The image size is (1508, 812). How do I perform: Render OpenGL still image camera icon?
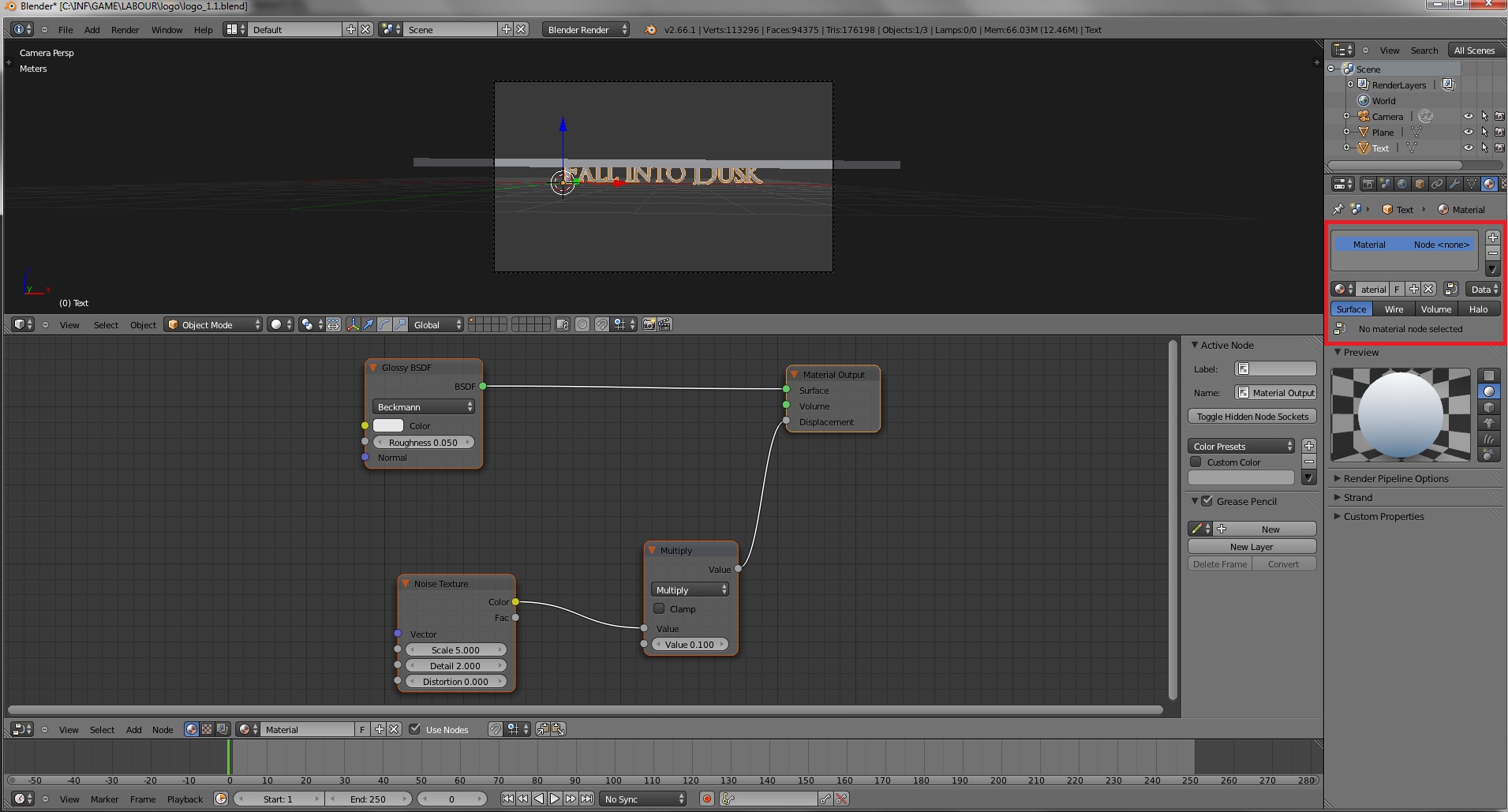pyautogui.click(x=649, y=324)
